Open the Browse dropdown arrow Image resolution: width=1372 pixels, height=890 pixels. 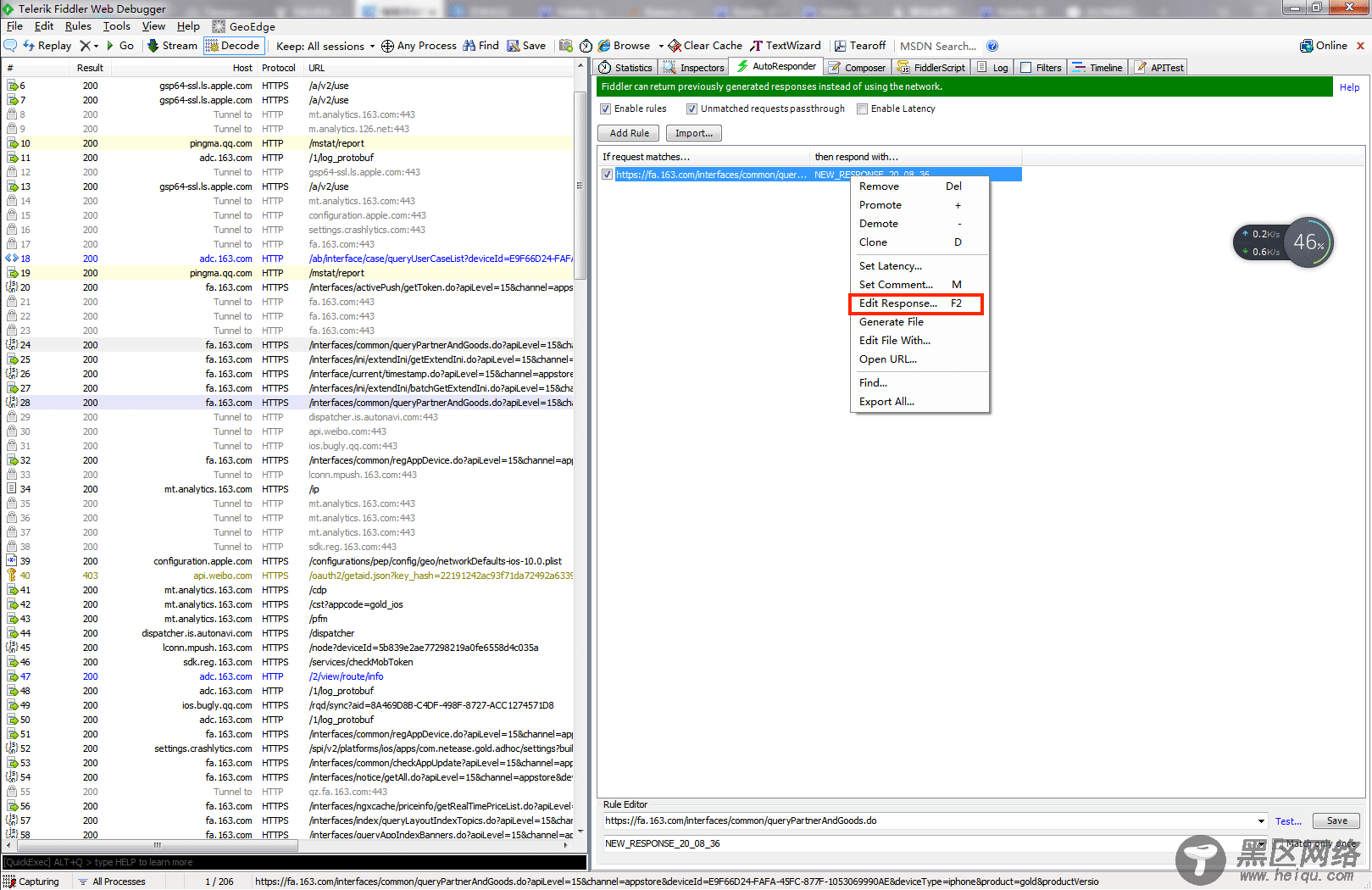(x=661, y=46)
